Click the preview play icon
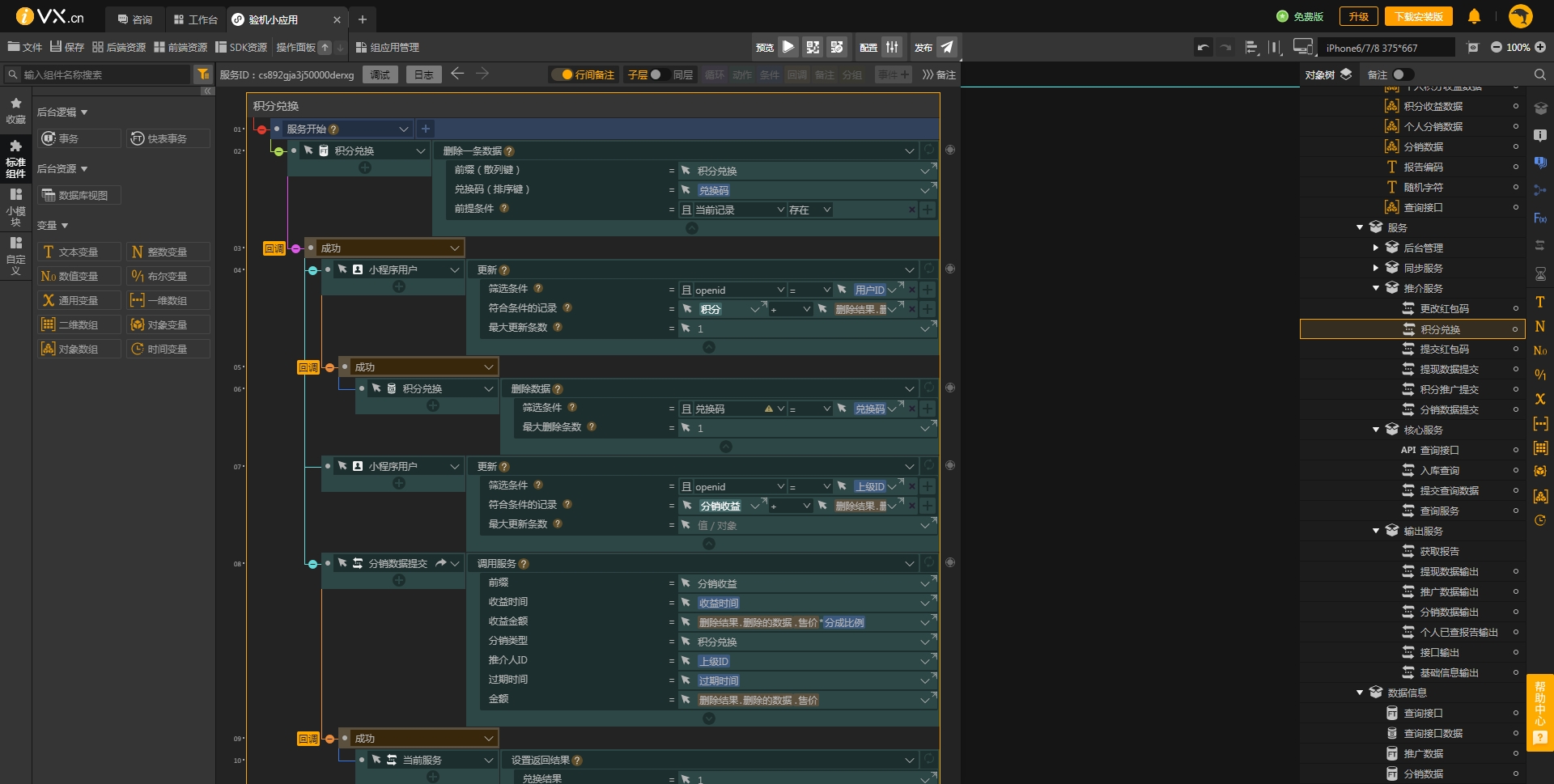The width and height of the screenshot is (1554, 784). (x=788, y=47)
